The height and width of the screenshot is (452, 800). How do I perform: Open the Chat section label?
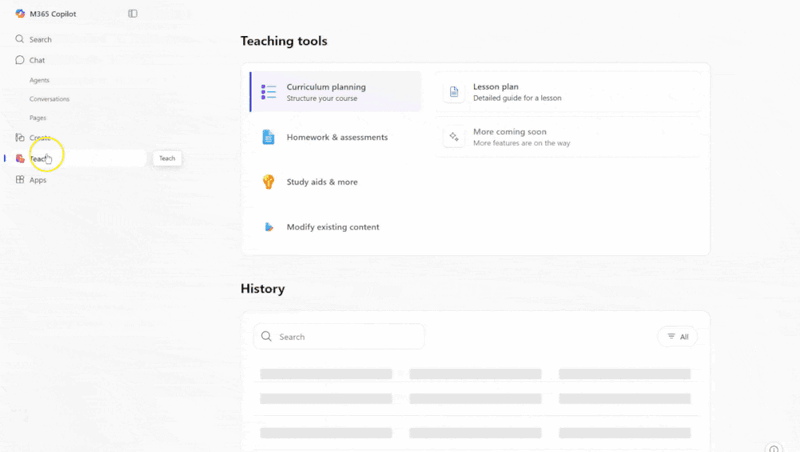coord(37,60)
